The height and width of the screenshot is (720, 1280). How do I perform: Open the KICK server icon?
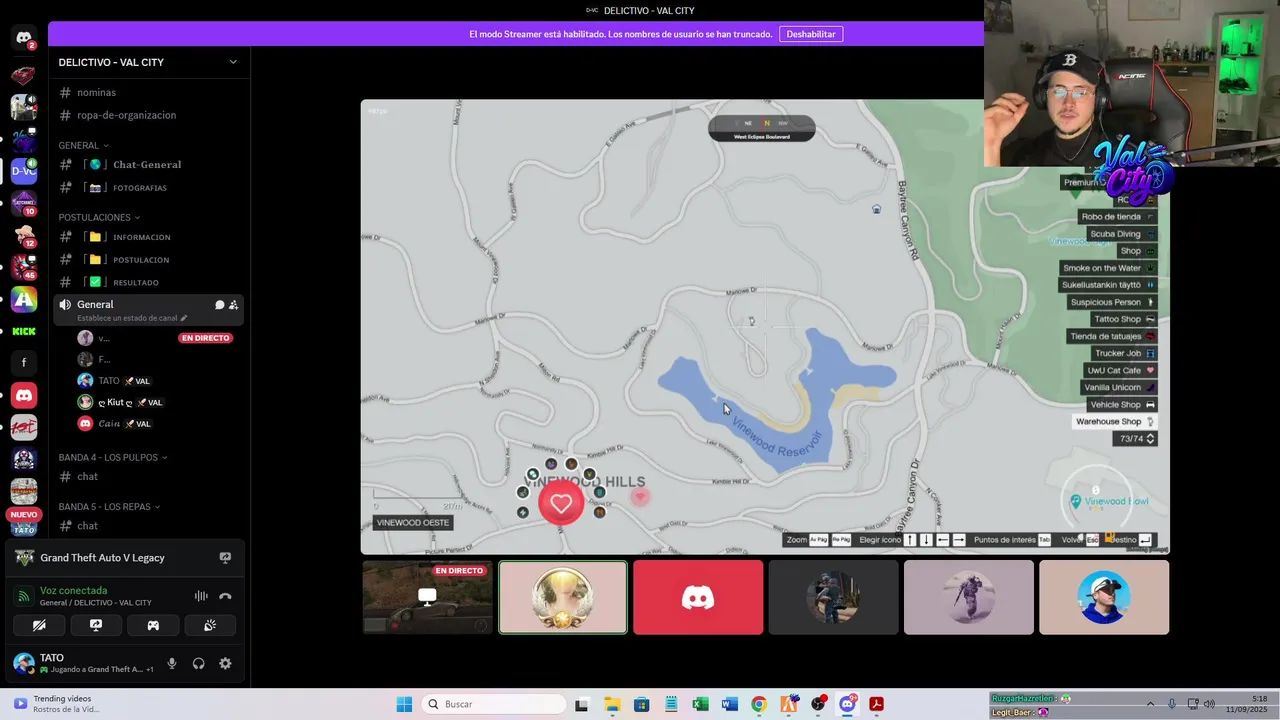(24, 331)
